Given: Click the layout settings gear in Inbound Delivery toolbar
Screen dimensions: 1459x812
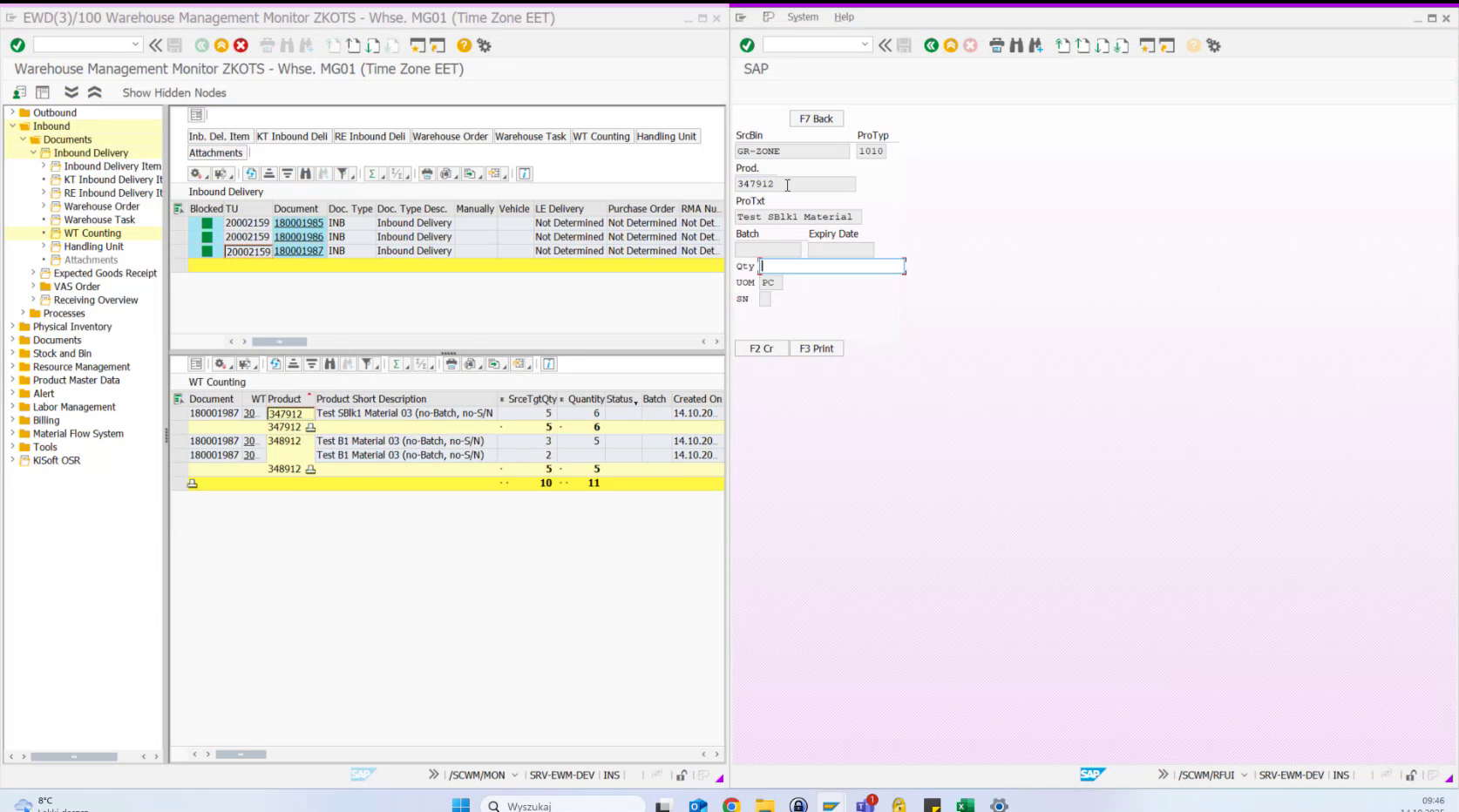Looking at the screenshot, I should point(195,173).
